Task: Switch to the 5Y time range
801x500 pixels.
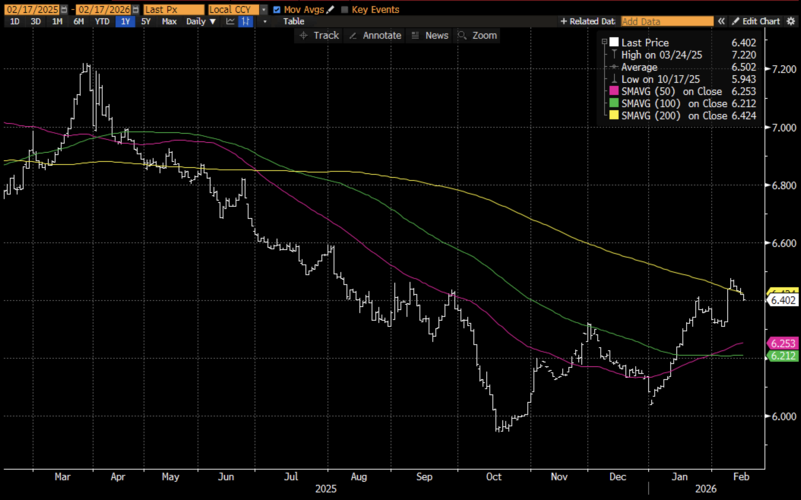Action: click(146, 21)
